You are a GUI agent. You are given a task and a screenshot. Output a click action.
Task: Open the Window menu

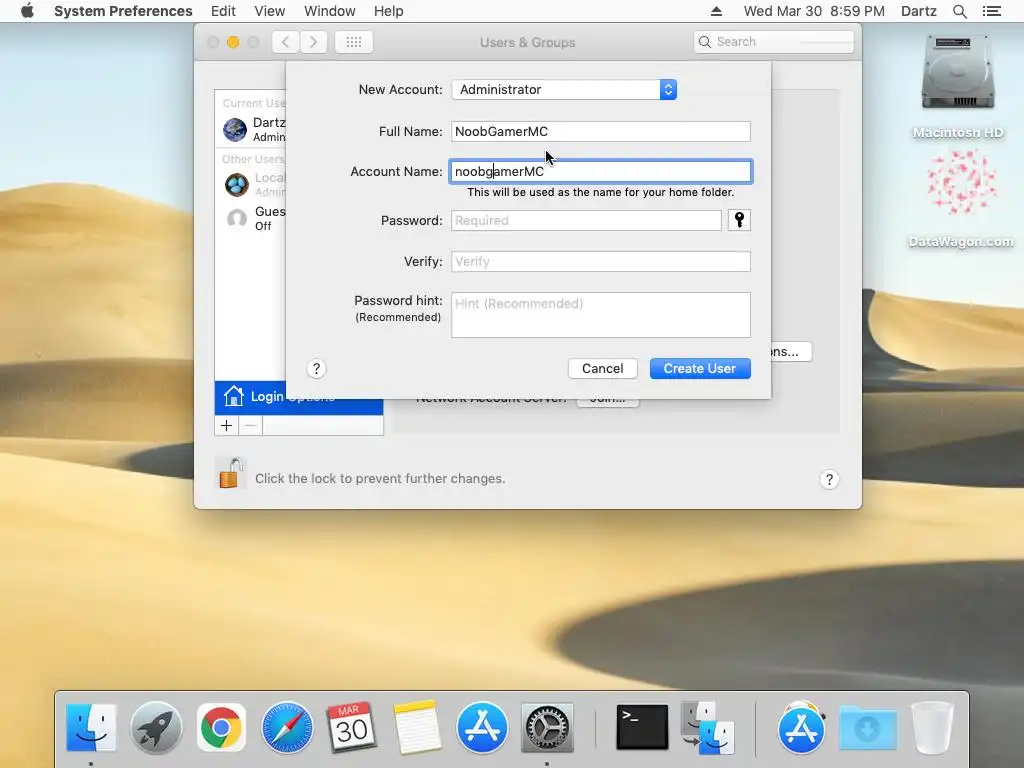(329, 11)
